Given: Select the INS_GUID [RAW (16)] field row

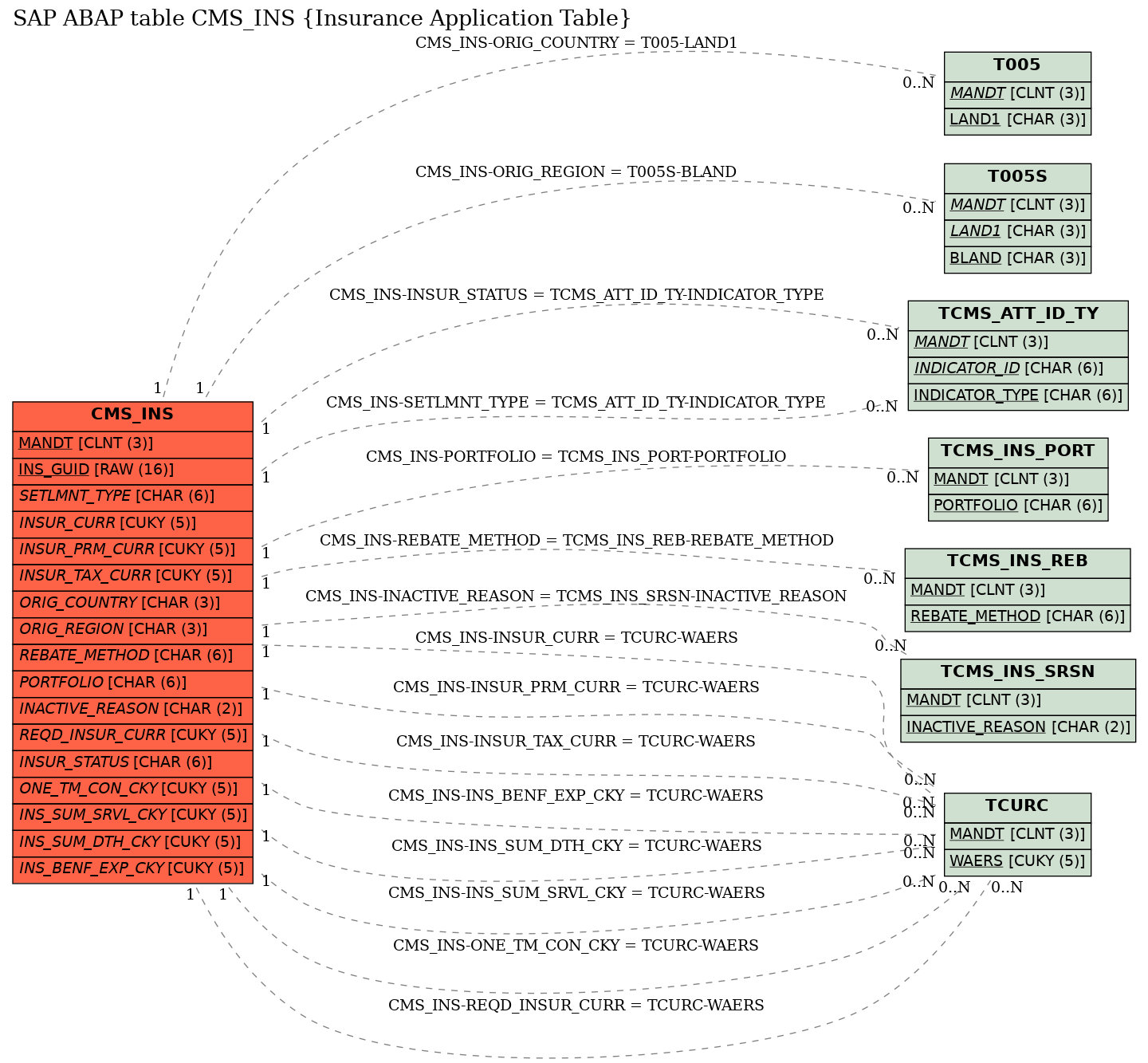Looking at the screenshot, I should point(132,470).
